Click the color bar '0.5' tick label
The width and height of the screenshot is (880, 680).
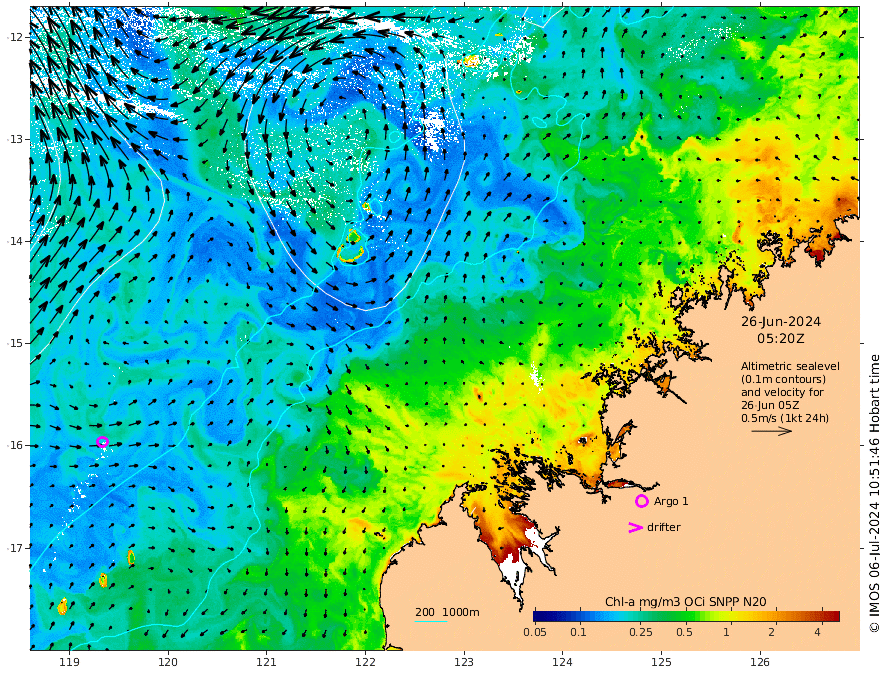tap(684, 632)
